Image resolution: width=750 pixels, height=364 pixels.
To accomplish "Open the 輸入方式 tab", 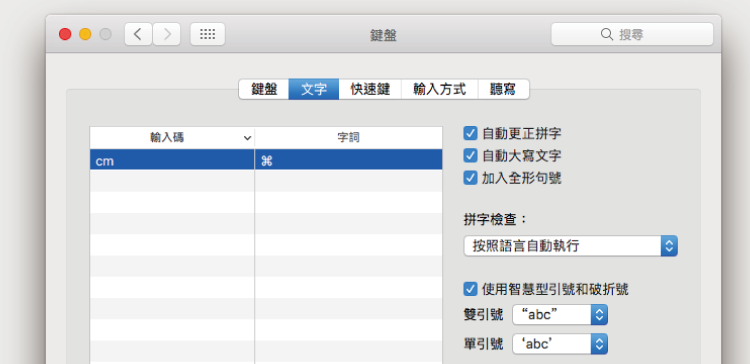I will [440, 89].
